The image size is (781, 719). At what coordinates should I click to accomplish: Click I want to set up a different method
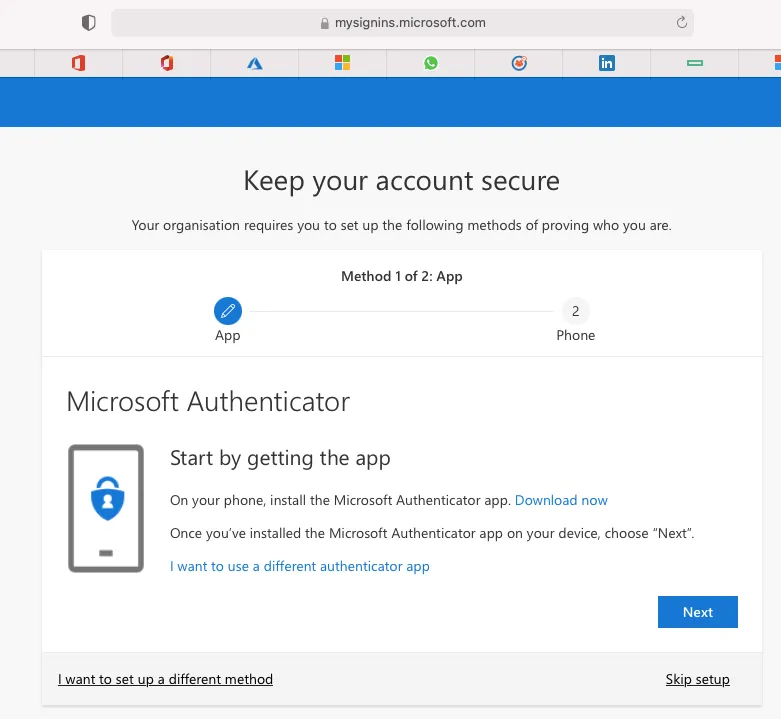165,680
